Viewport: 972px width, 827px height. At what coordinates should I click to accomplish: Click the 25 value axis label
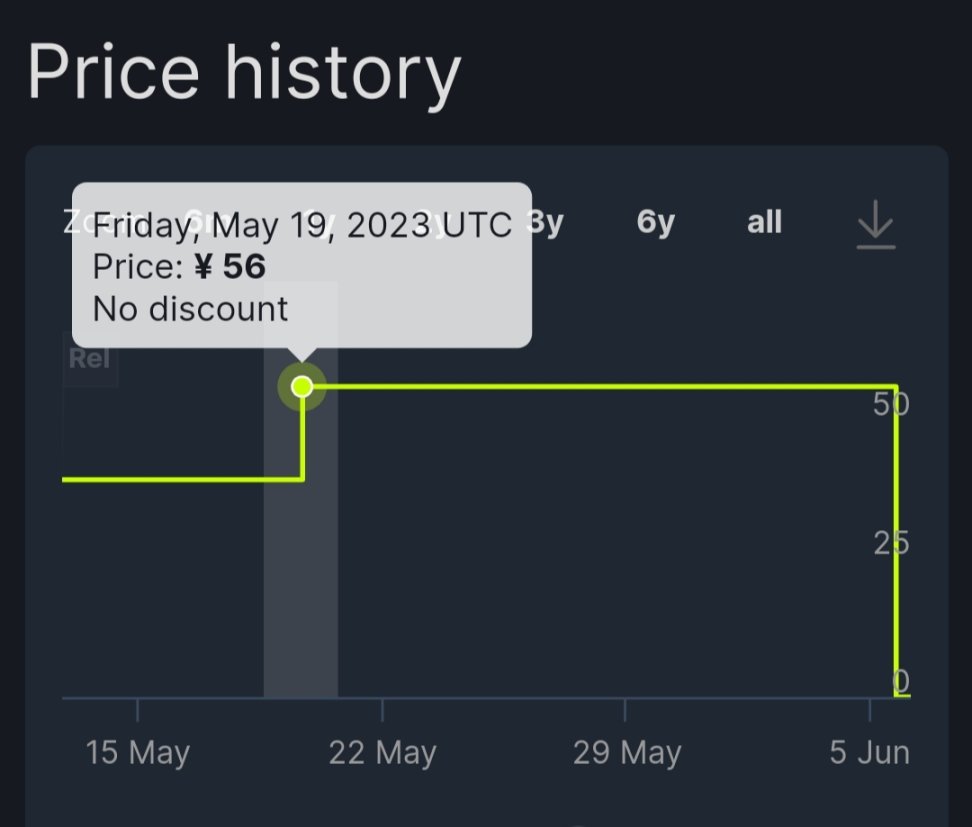[891, 543]
